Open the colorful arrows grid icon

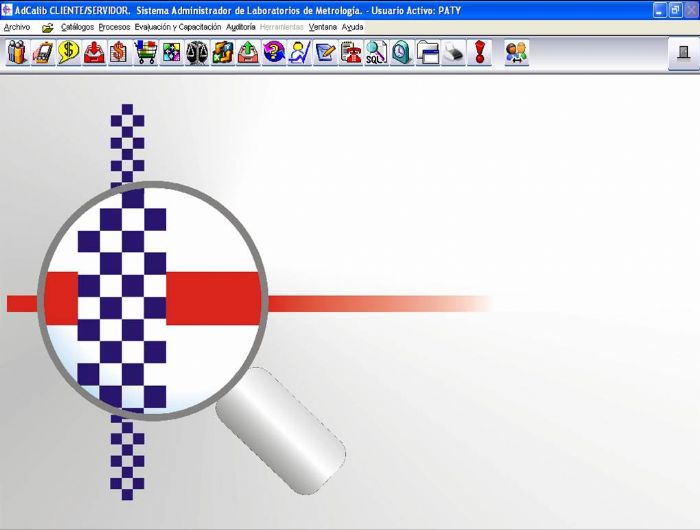(171, 52)
